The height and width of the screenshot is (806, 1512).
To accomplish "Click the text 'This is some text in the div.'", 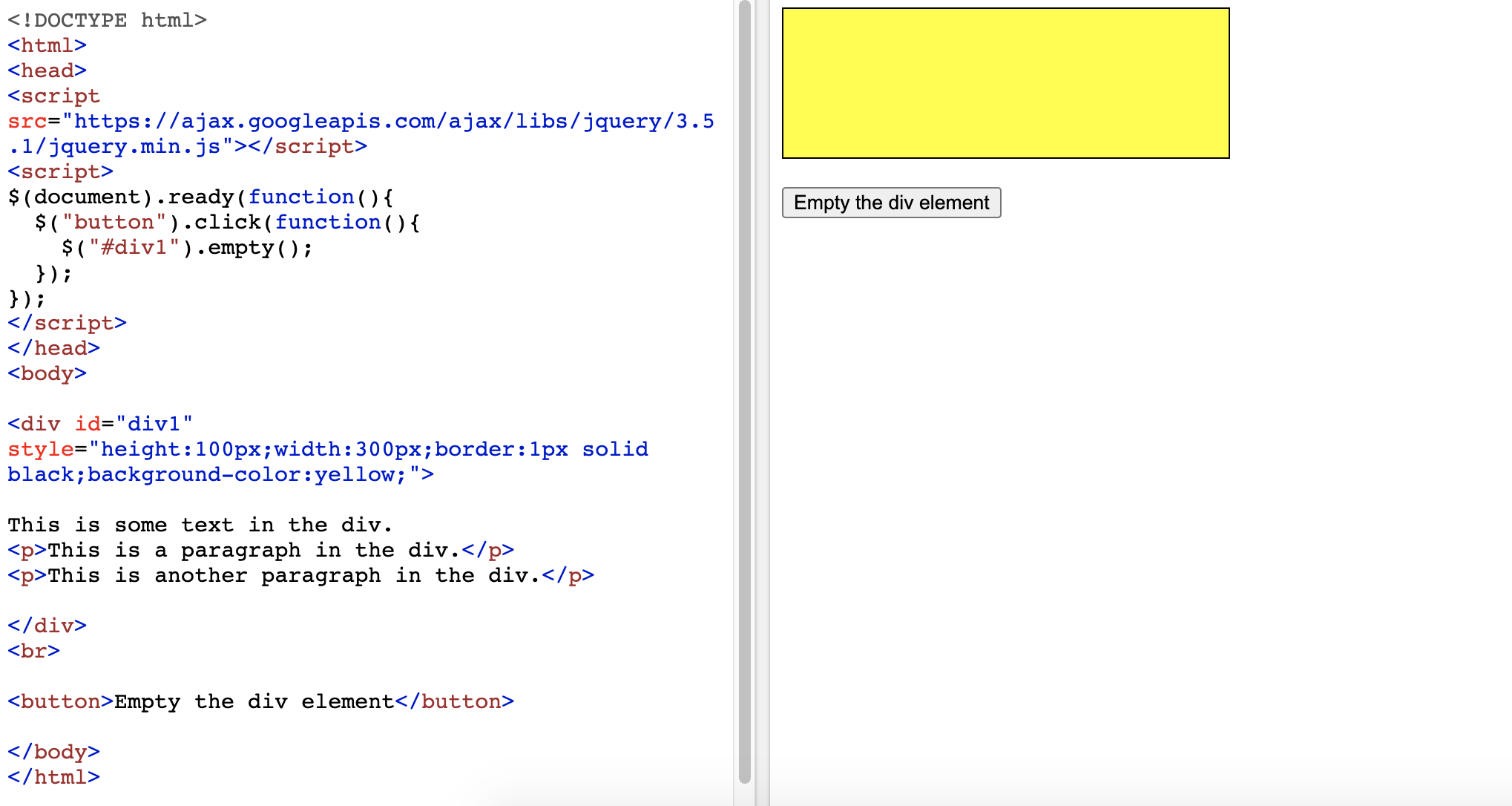I will (200, 525).
